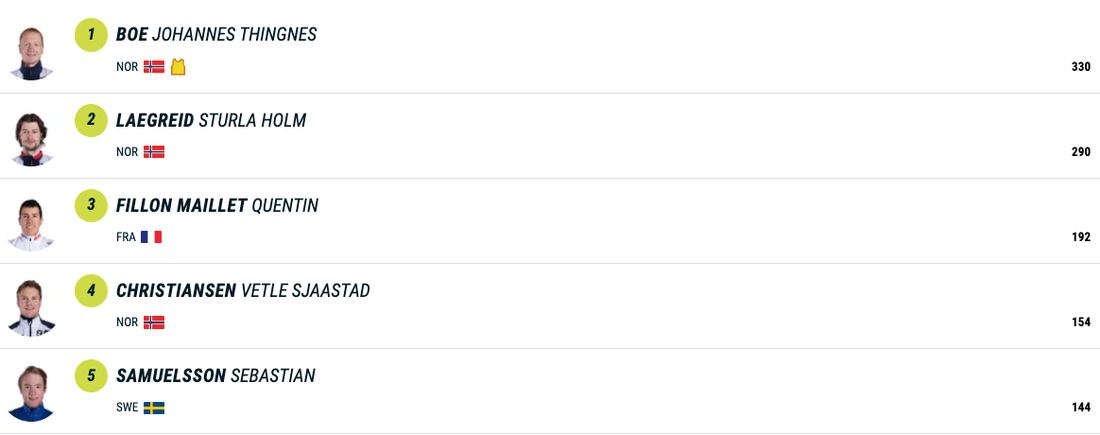The image size is (1100, 435).
Task: Click the Sweden flag under Samuelsson
Action: click(x=154, y=408)
